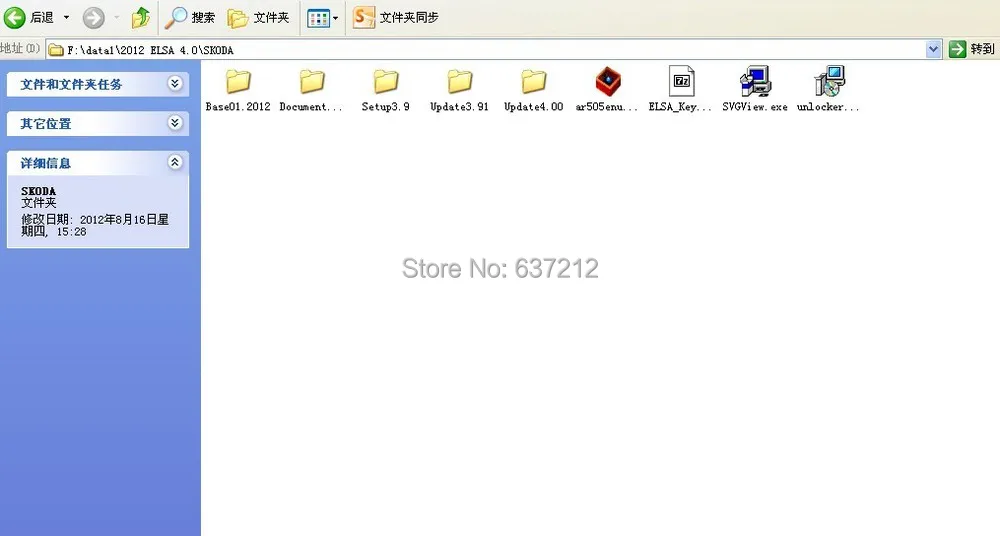The image size is (1000, 536).
Task: Expand File and Folder Tasks panel
Action: [175, 84]
